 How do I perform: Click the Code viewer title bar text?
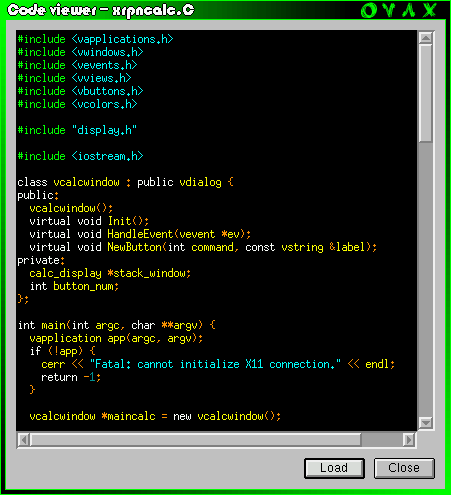click(x=101, y=10)
